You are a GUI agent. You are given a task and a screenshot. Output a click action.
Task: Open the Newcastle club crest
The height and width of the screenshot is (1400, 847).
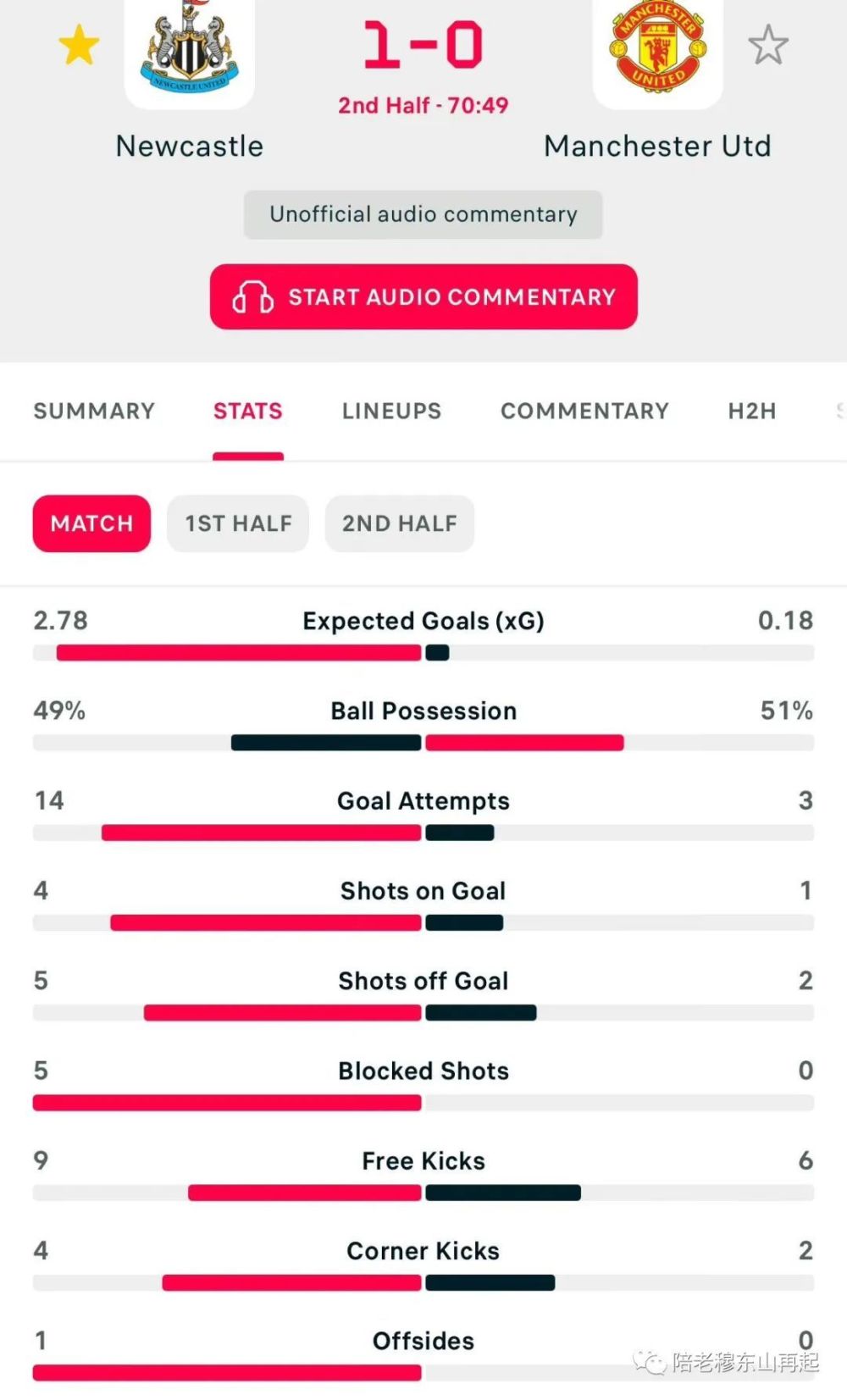click(190, 49)
